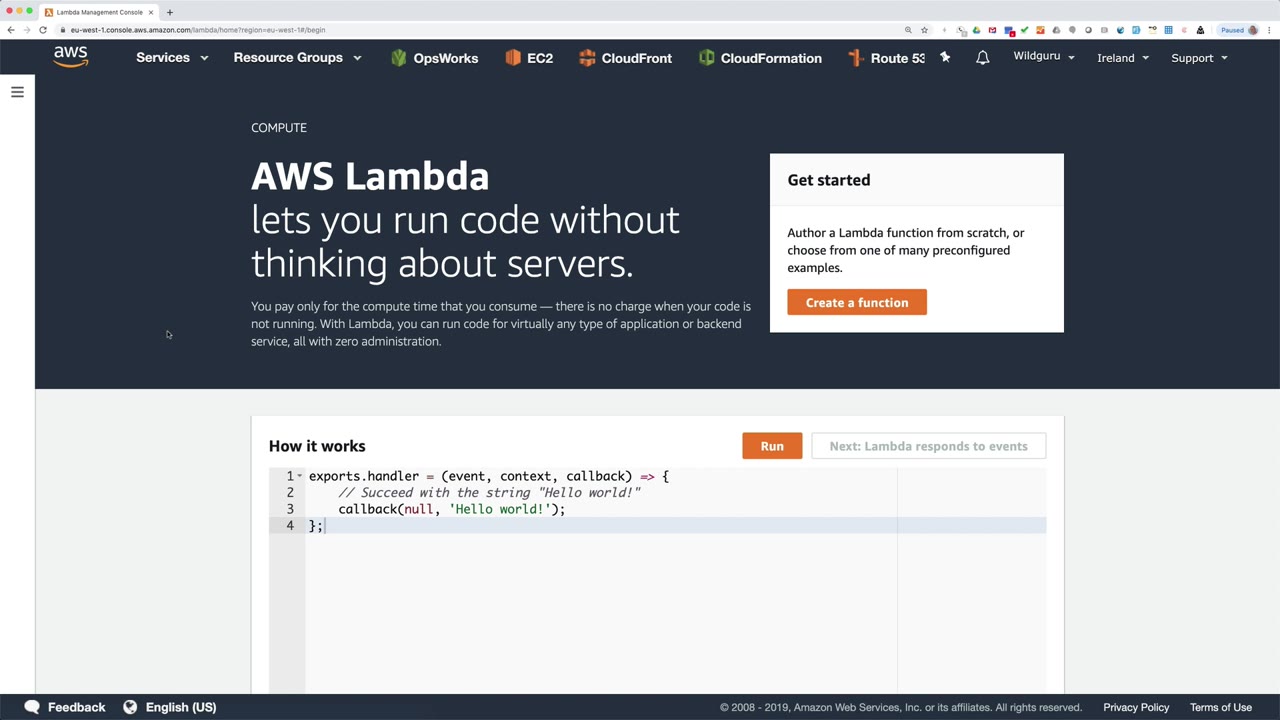This screenshot has width=1280, height=720.
Task: Open the Privacy Policy link
Action: click(1136, 707)
